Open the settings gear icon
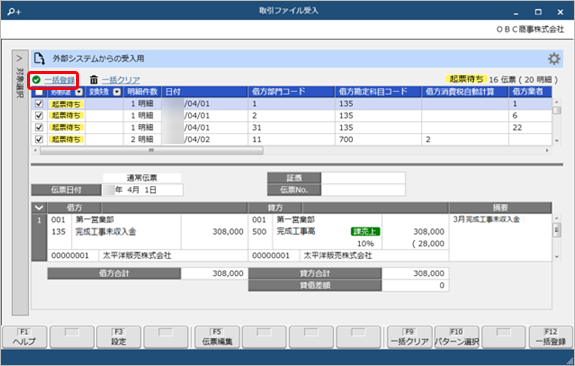Viewport: 575px width, 366px height. [x=554, y=59]
